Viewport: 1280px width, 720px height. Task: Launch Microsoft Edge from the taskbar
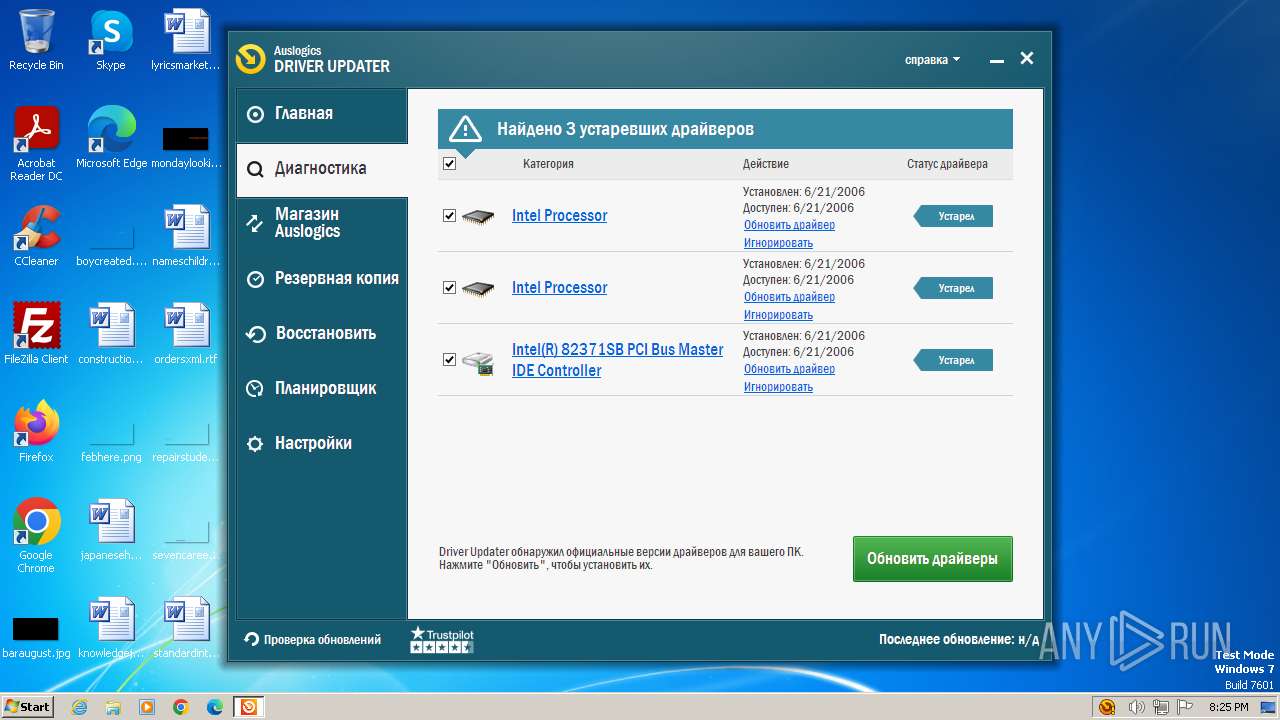click(215, 707)
